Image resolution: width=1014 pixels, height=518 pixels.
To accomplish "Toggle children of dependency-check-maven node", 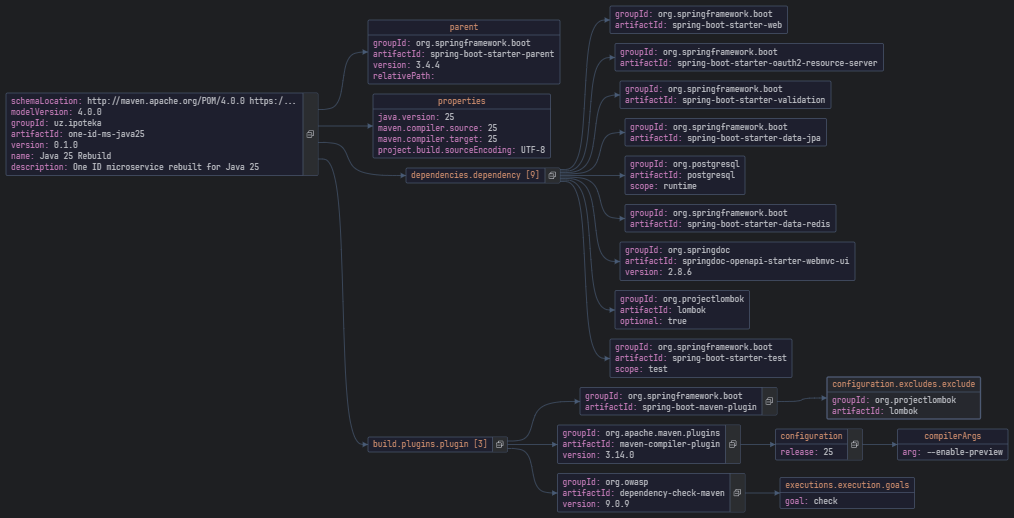I will pyautogui.click(x=737, y=492).
